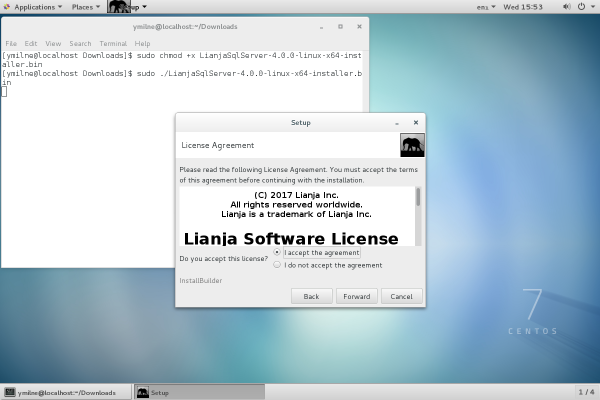Switch to terminal via bottom taskbar entry
Image resolution: width=600 pixels, height=400 pixels.
pyautogui.click(x=65, y=392)
